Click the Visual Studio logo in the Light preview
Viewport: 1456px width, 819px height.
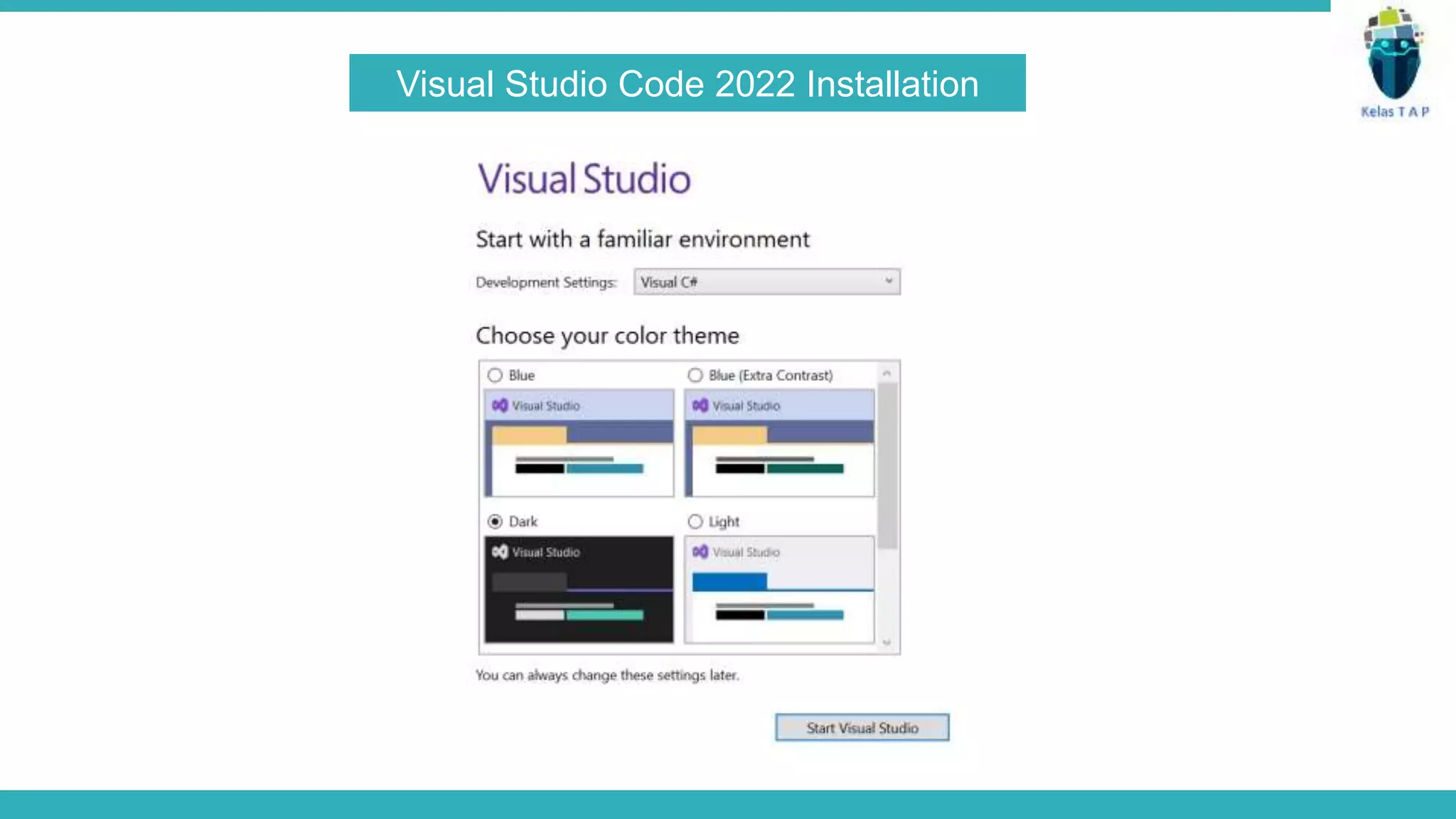pyautogui.click(x=700, y=552)
